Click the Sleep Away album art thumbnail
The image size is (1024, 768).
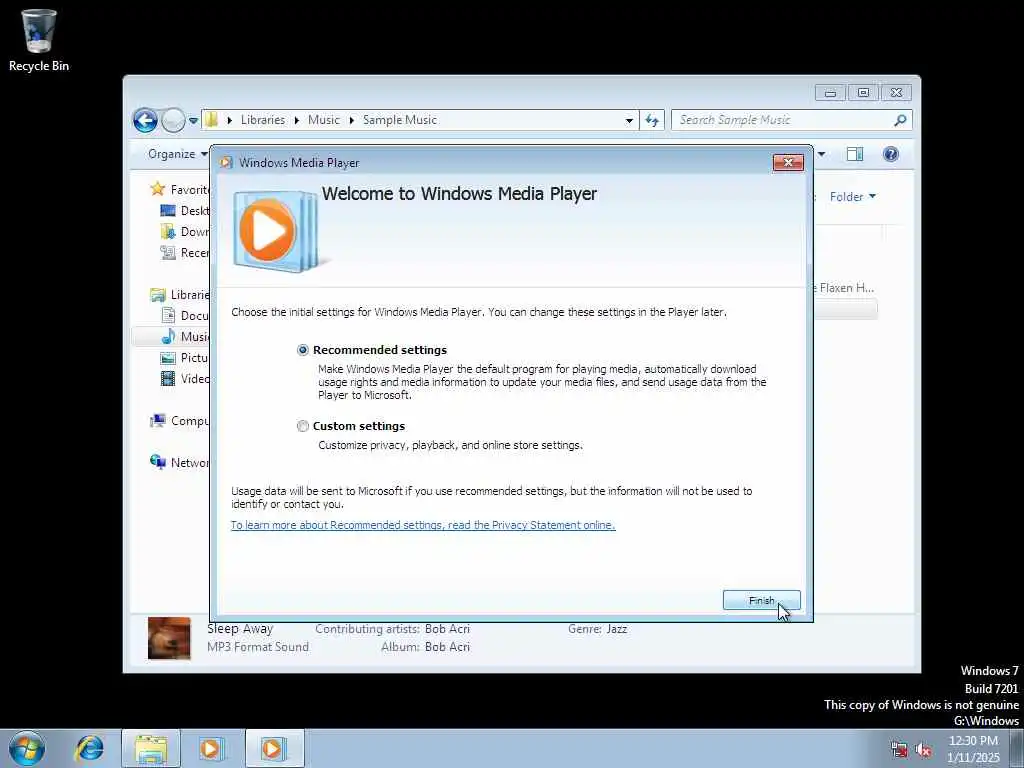tap(169, 638)
